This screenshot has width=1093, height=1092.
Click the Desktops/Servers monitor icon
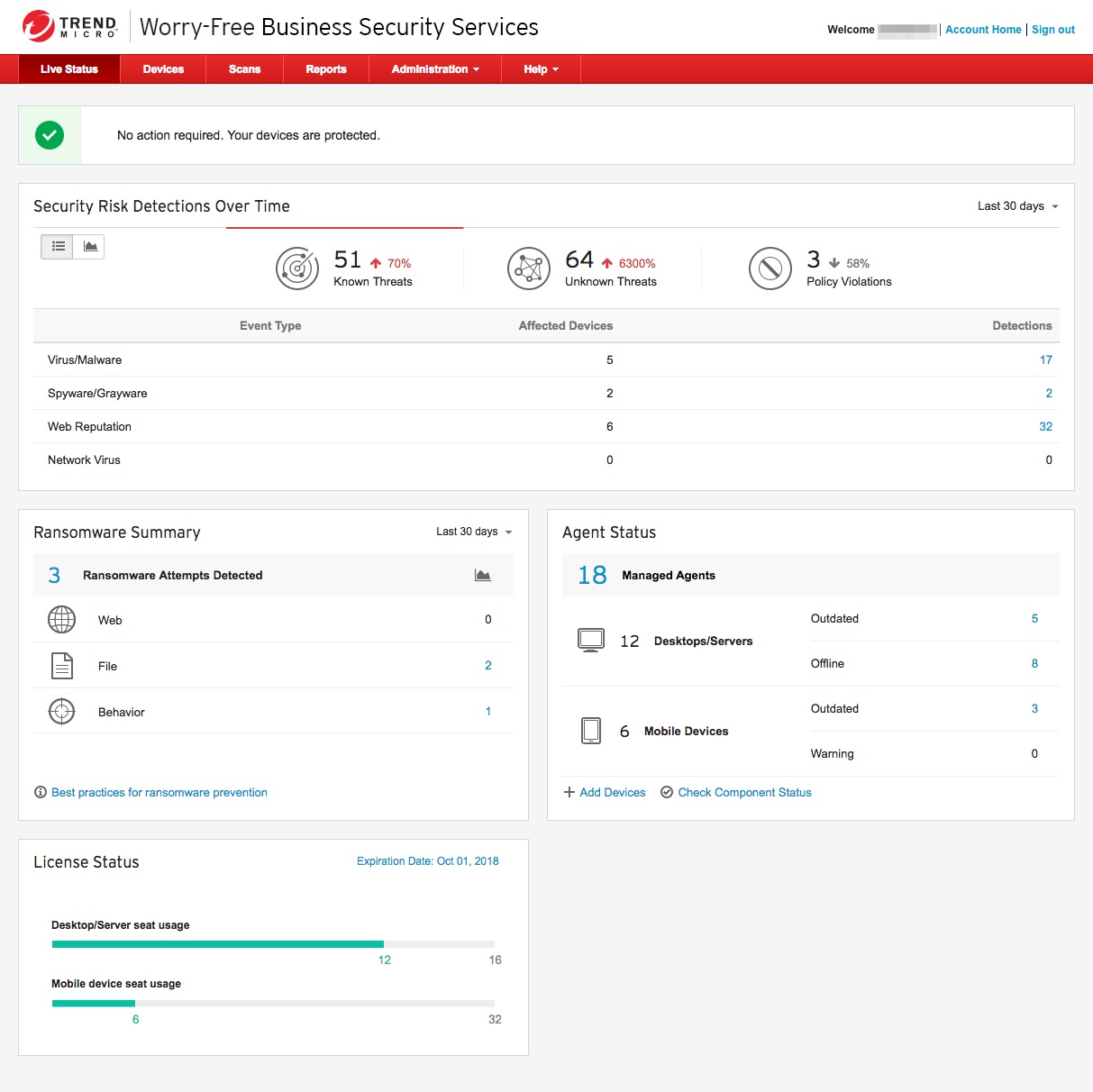click(591, 641)
